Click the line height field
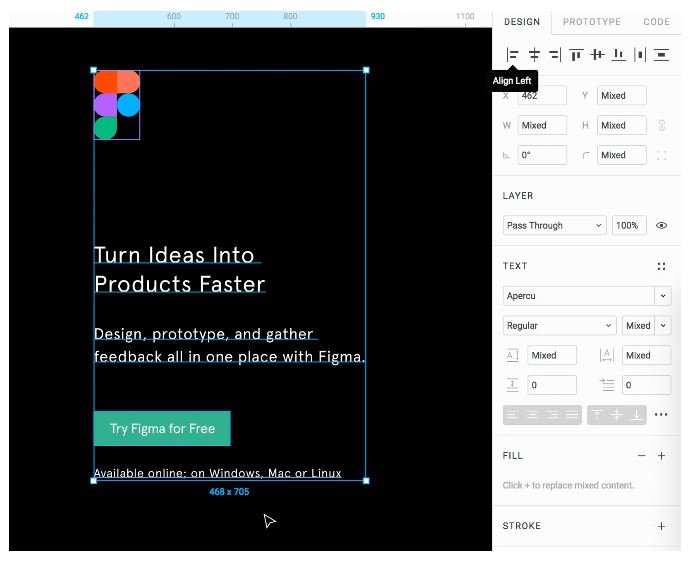 552,355
